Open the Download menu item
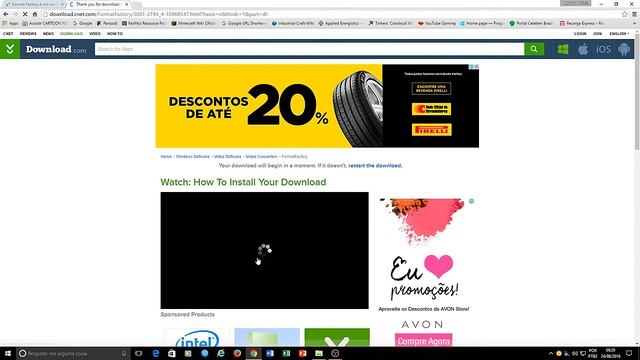The image size is (640, 360). coord(71,34)
